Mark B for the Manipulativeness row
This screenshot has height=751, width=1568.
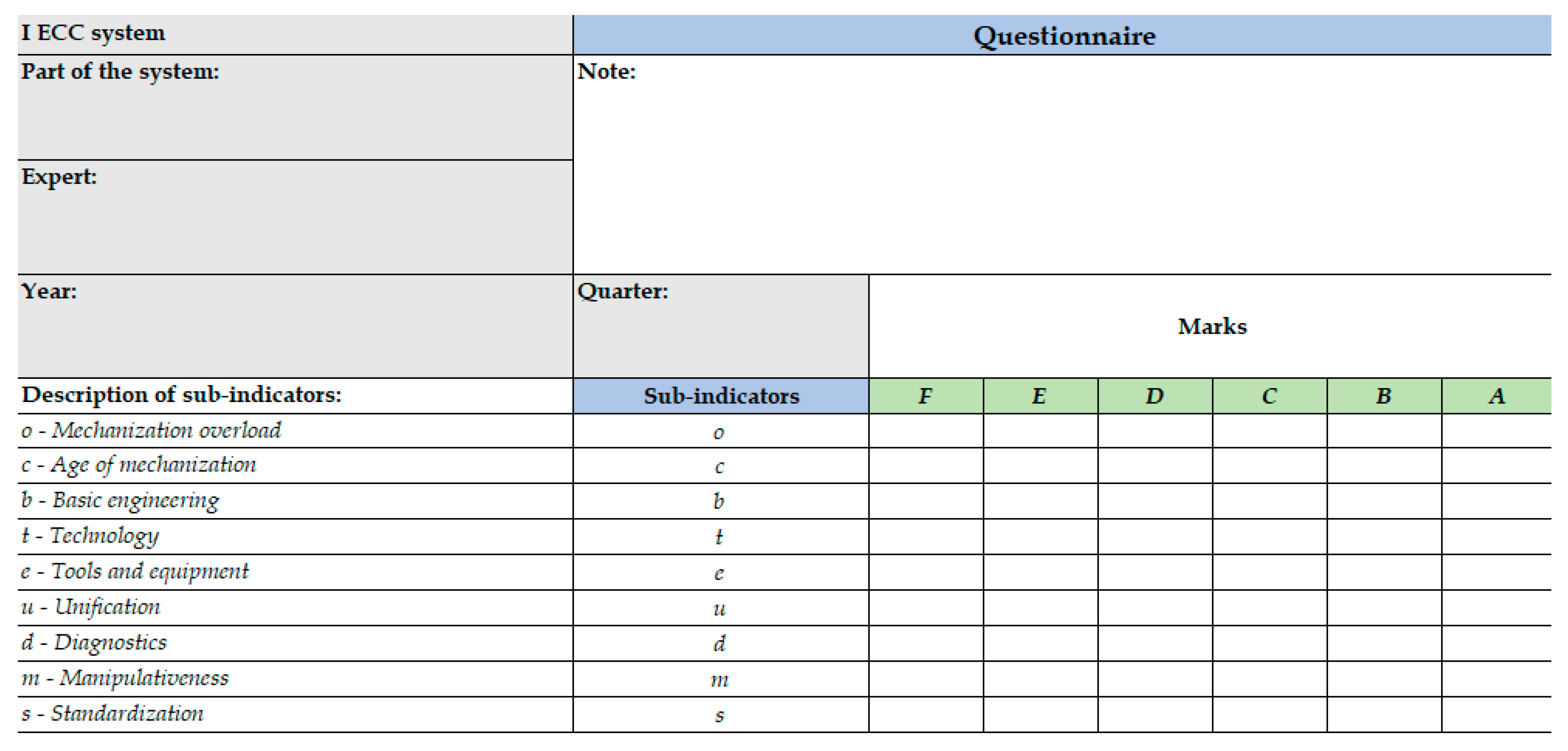(x=1384, y=679)
